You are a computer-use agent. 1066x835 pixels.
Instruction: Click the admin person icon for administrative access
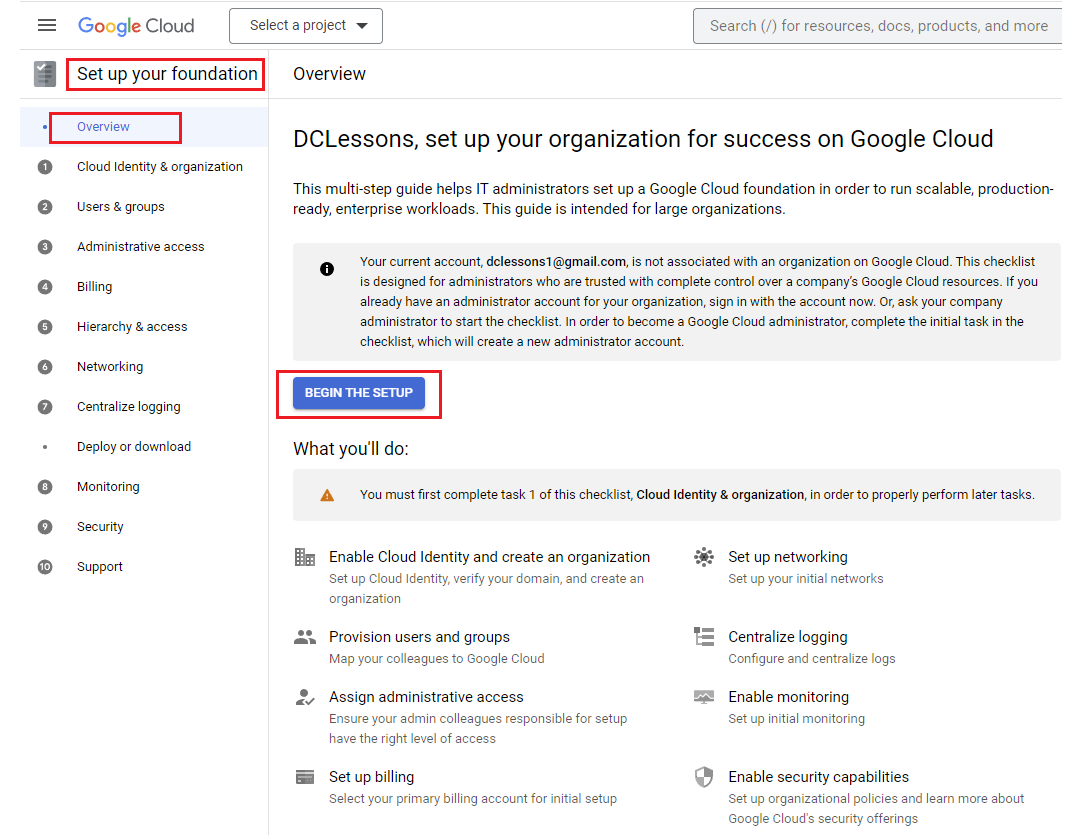click(305, 697)
